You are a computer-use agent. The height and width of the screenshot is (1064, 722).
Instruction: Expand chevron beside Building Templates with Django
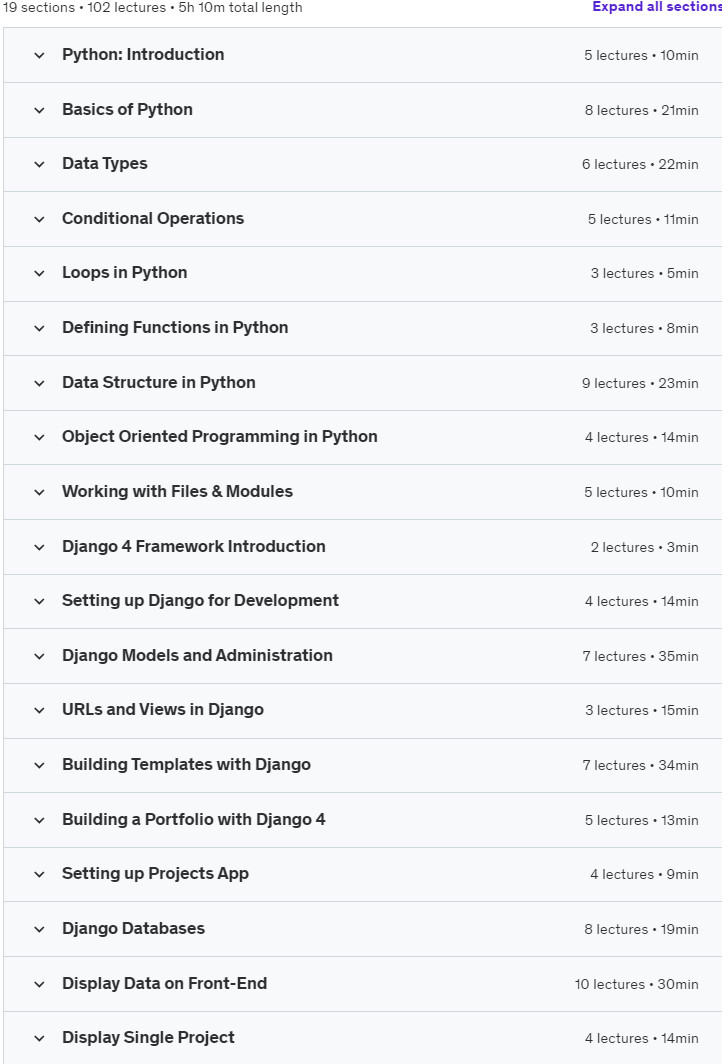point(39,765)
